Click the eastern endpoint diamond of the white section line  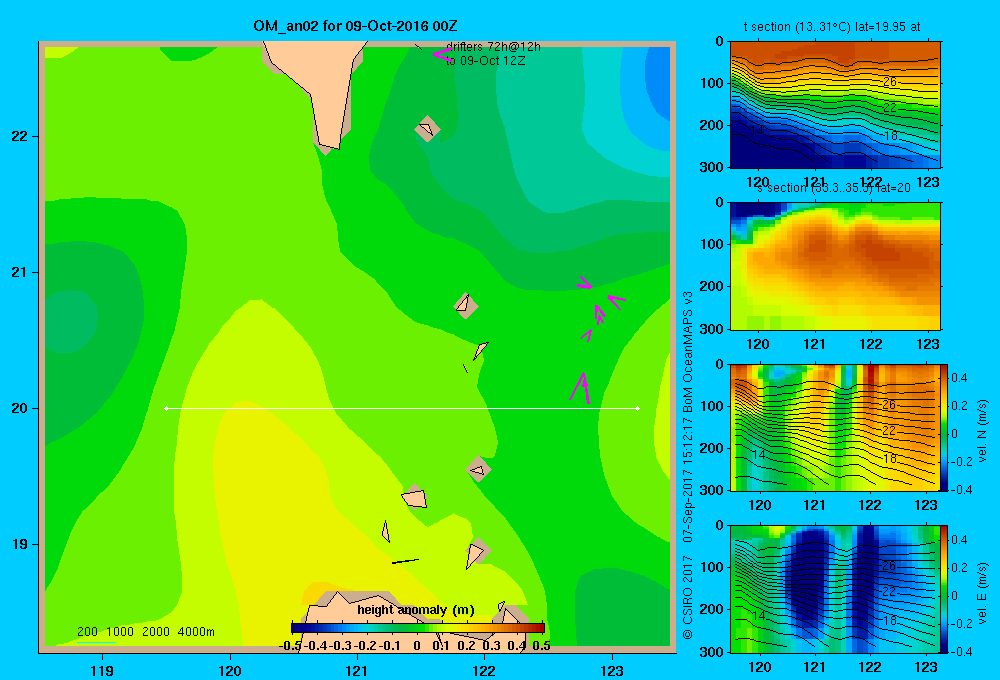(x=638, y=408)
